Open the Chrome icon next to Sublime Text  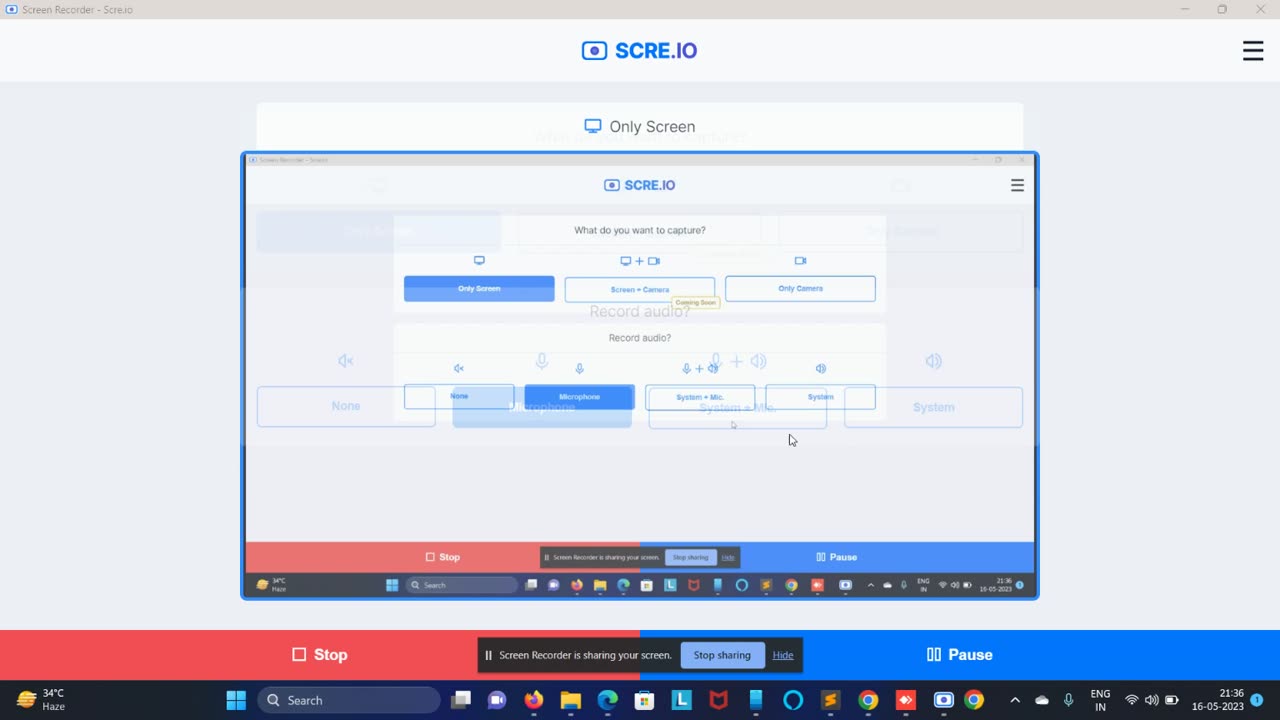868,700
